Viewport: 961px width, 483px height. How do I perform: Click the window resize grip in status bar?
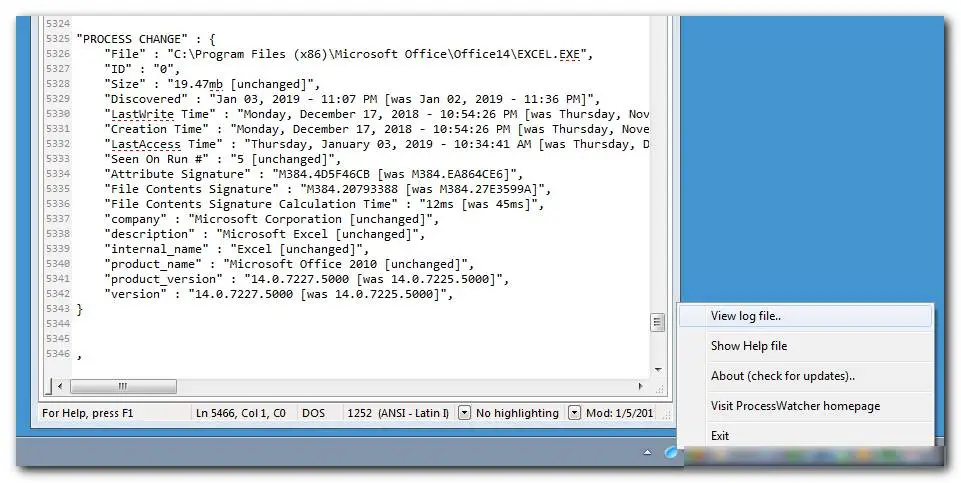667,415
